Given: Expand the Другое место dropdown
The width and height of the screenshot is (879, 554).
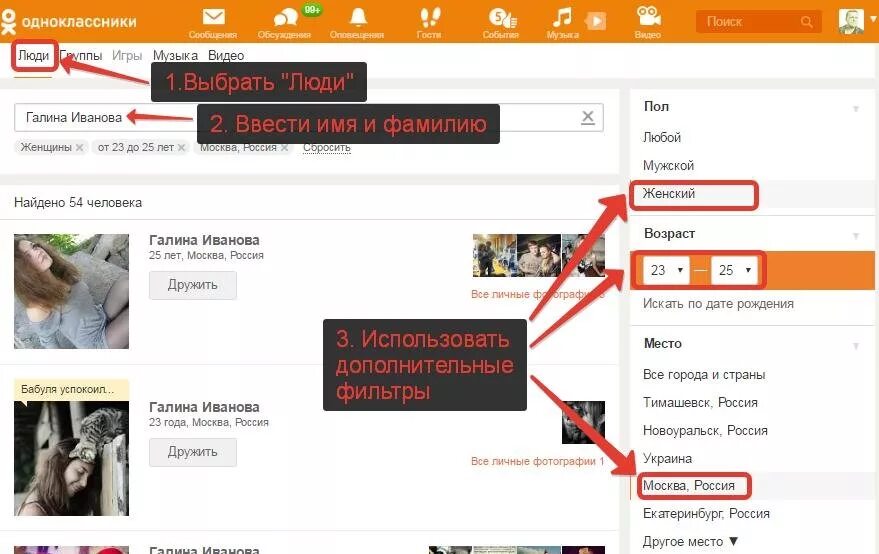Looking at the screenshot, I should (x=691, y=542).
